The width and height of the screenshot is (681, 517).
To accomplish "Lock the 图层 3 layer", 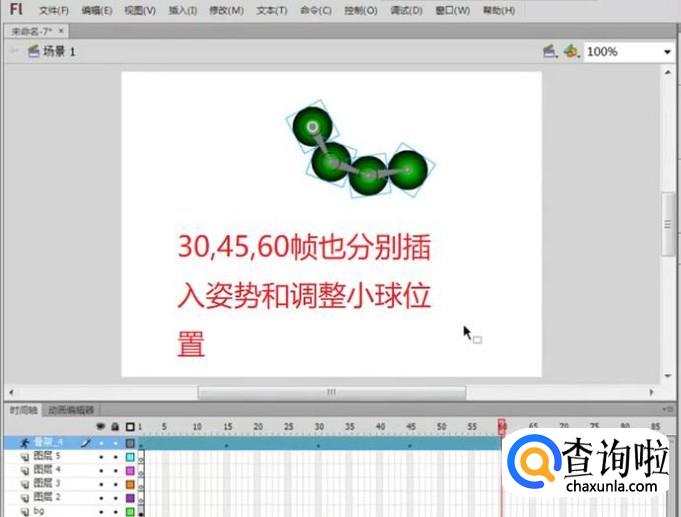I will click(116, 484).
